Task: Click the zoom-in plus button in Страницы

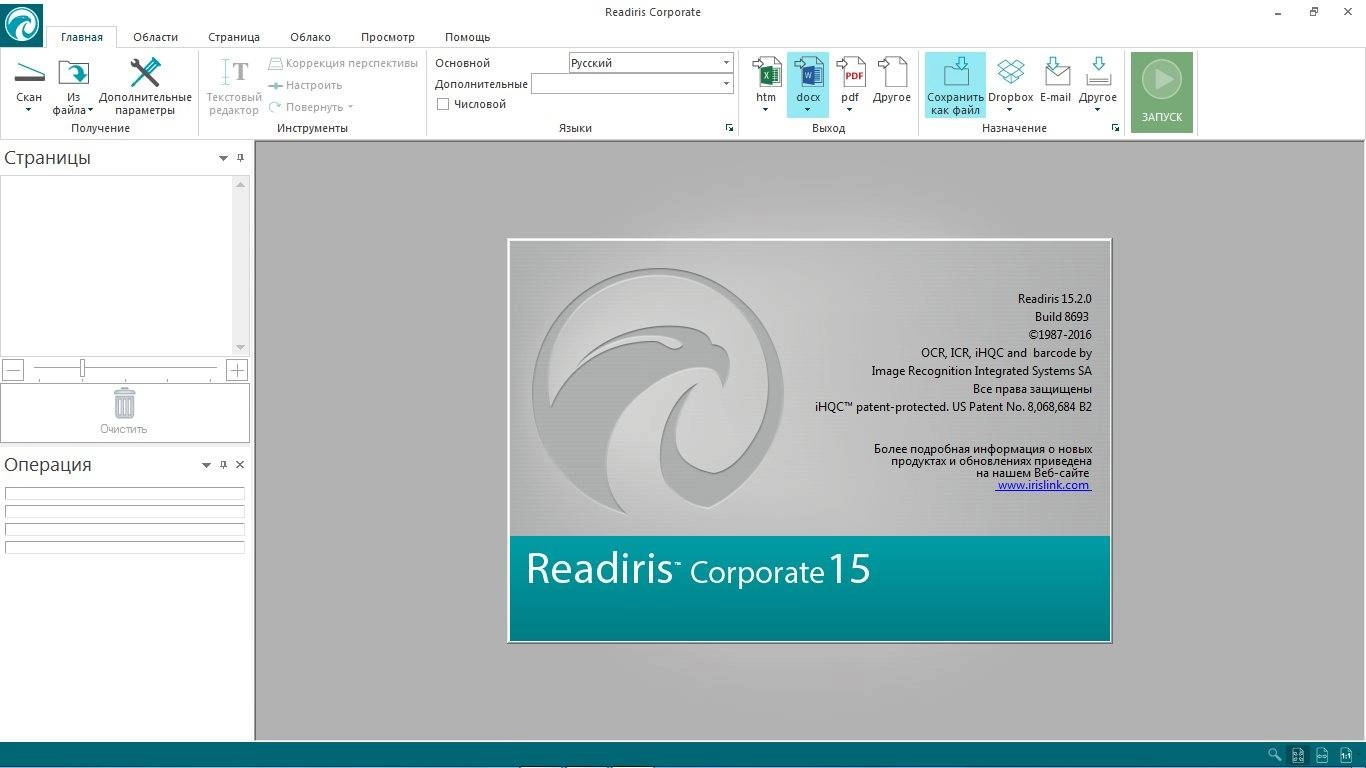Action: tap(237, 370)
